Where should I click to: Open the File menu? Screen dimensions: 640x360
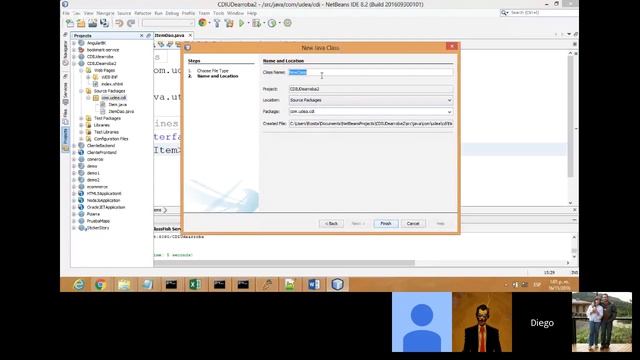pos(66,13)
